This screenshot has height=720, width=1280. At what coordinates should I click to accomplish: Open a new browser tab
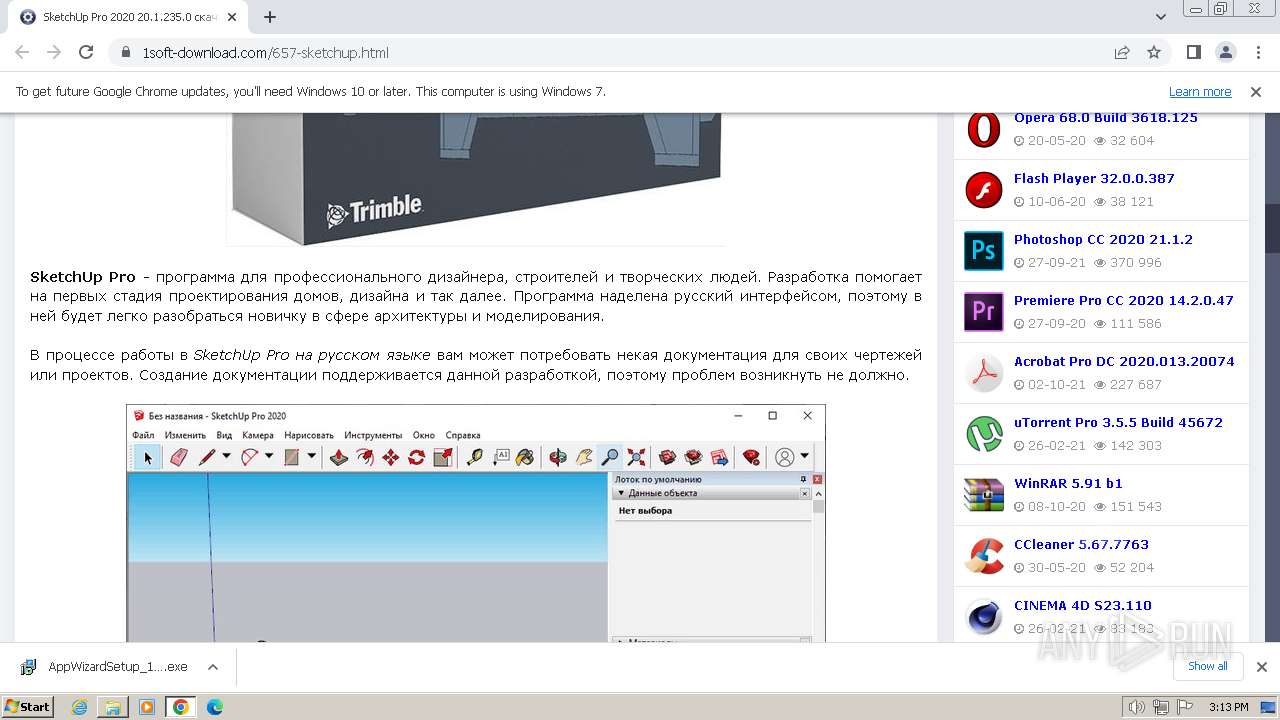[270, 17]
